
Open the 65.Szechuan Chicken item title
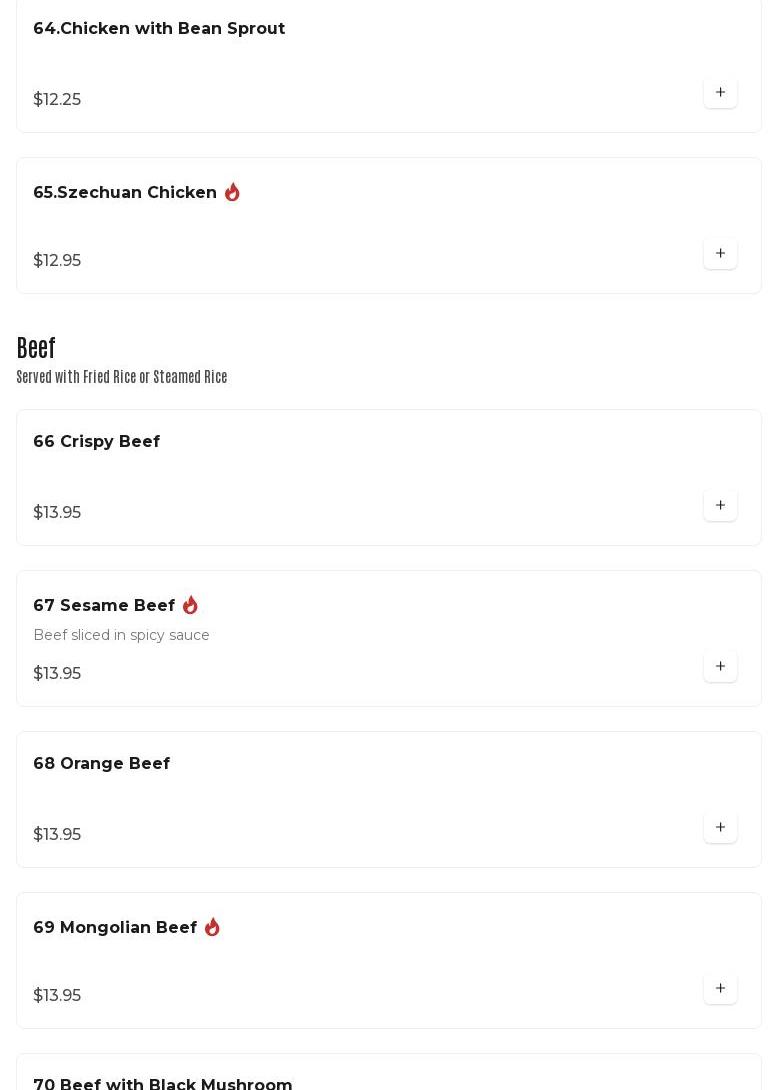click(x=125, y=192)
